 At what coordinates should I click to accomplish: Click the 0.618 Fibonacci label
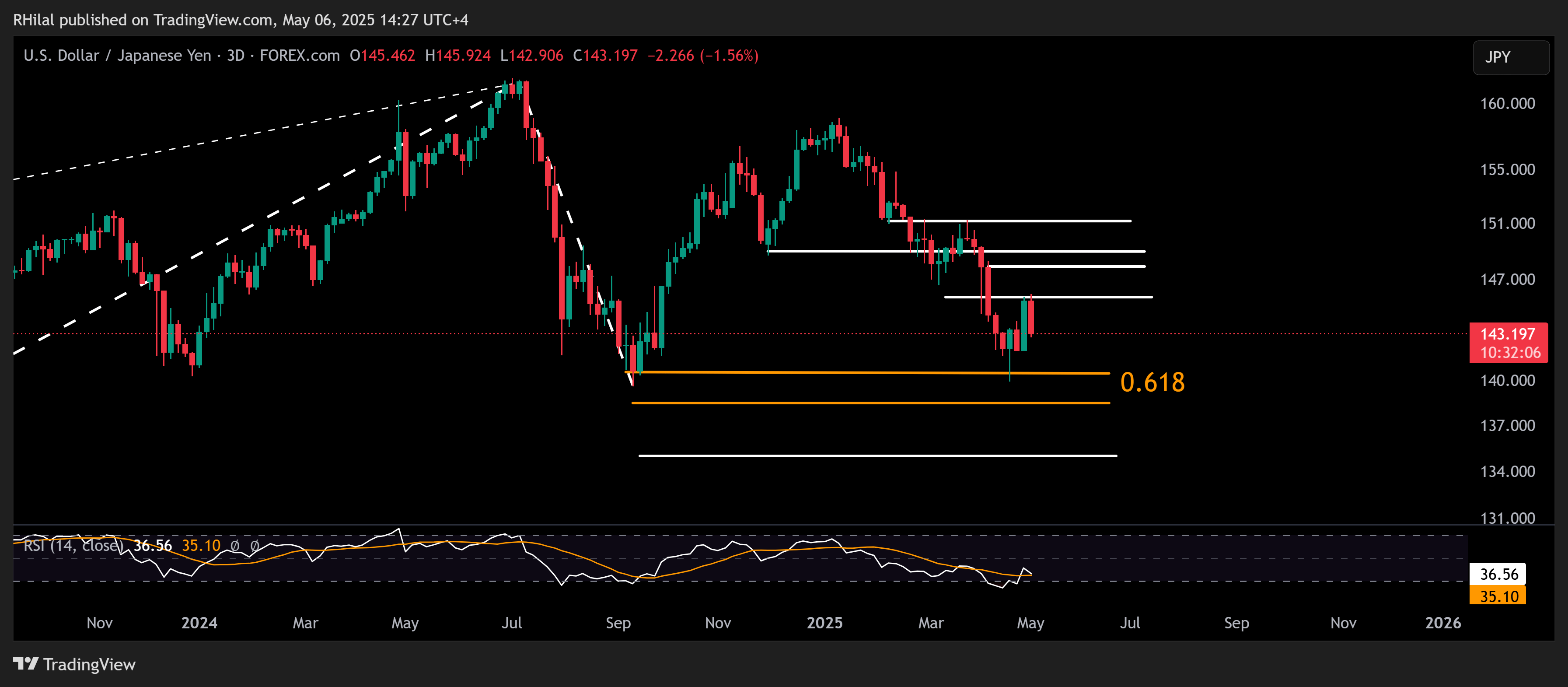tap(1152, 382)
